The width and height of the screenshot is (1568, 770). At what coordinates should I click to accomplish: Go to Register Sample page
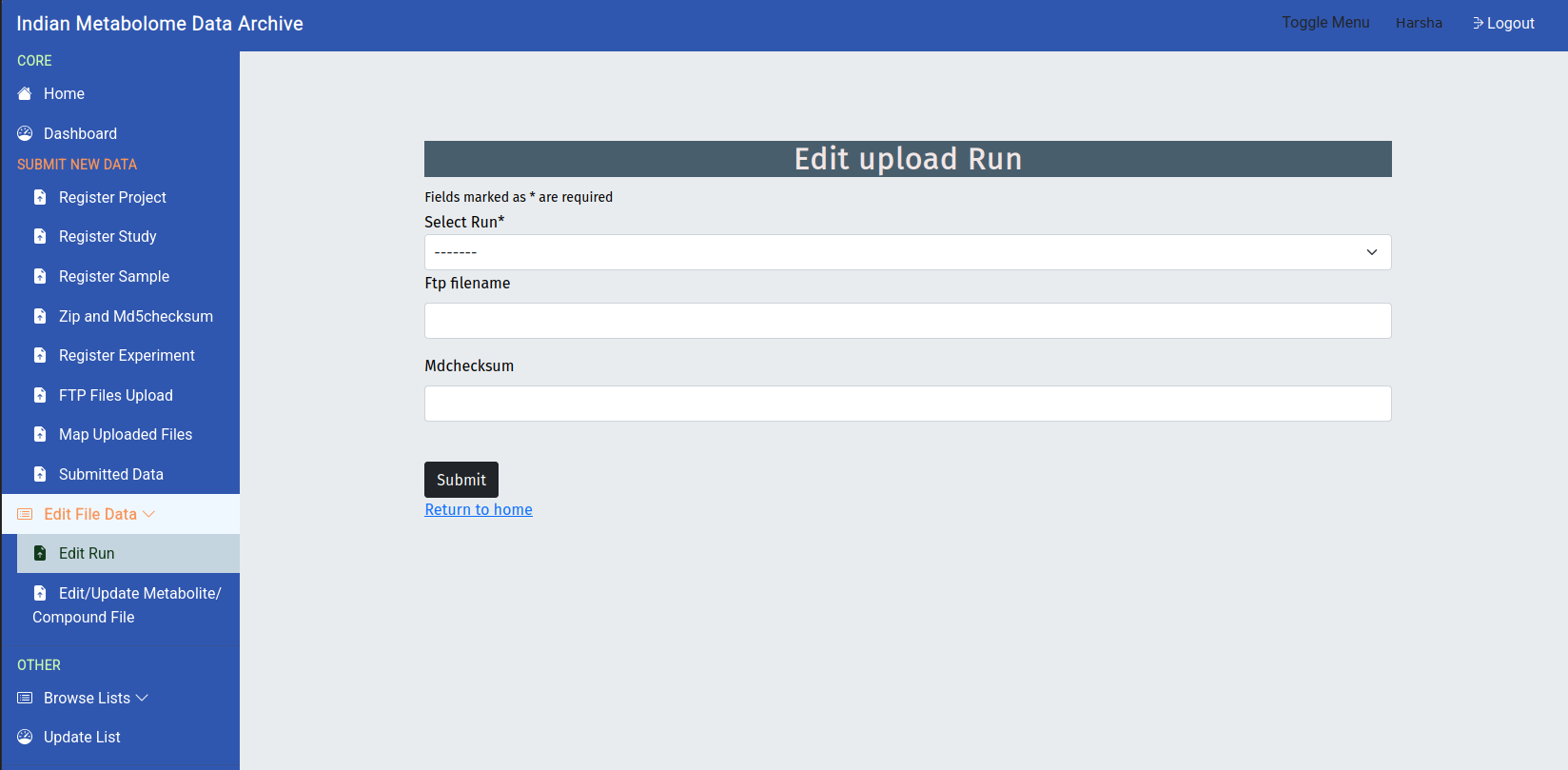[114, 276]
